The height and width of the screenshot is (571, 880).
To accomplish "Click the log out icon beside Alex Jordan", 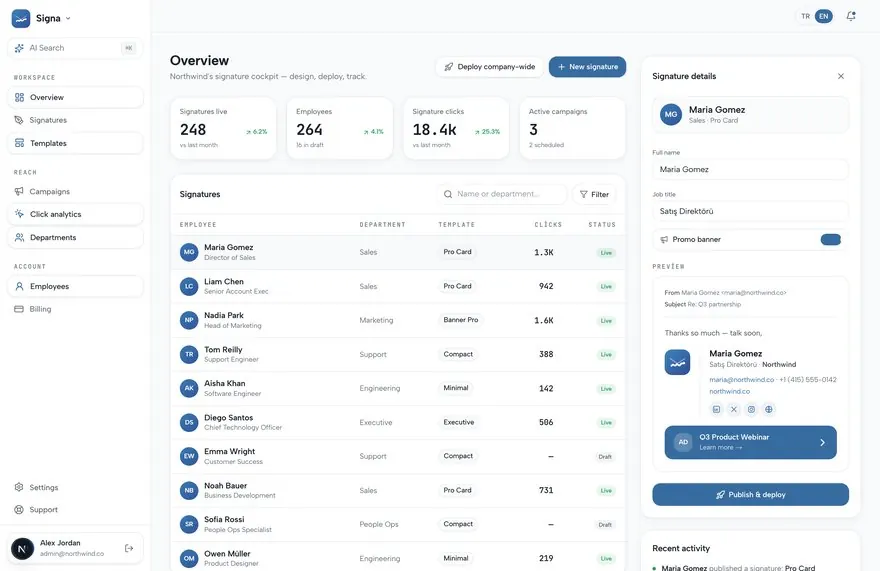I will pos(129,548).
